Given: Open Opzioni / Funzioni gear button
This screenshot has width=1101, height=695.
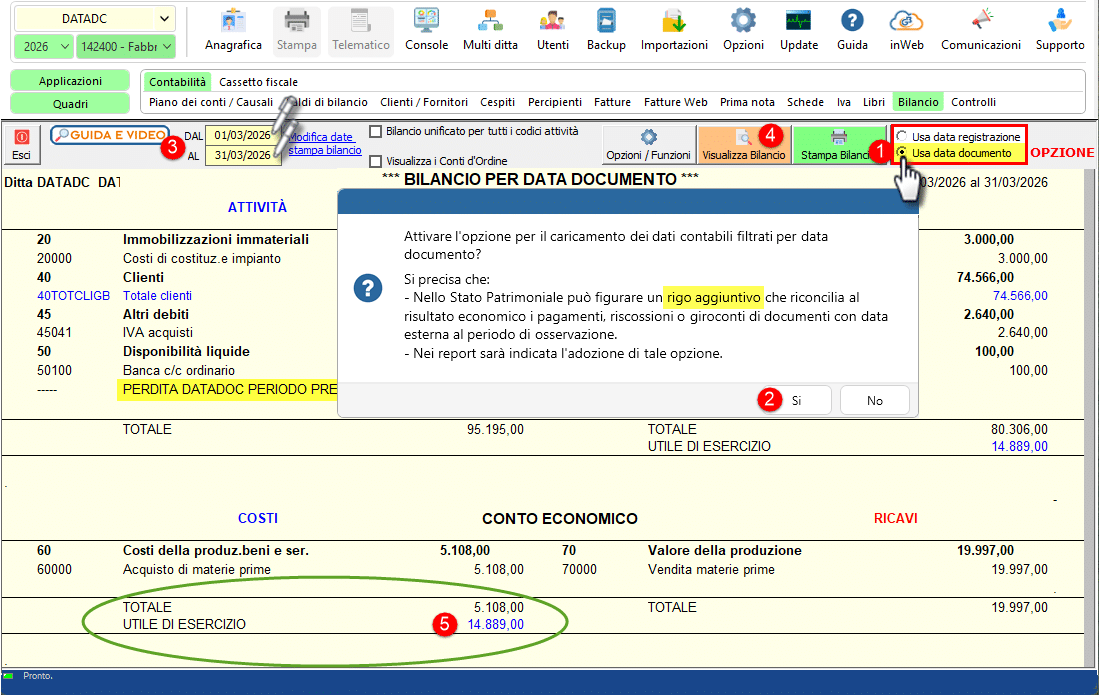Looking at the screenshot, I should click(x=649, y=145).
